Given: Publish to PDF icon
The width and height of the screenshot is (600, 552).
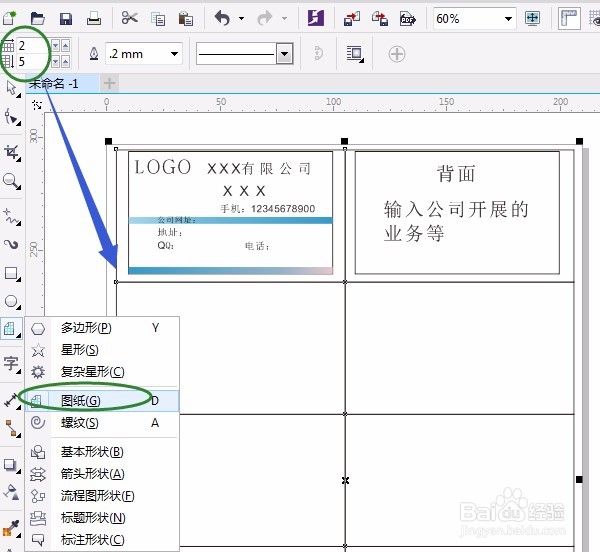Looking at the screenshot, I should pyautogui.click(x=408, y=18).
